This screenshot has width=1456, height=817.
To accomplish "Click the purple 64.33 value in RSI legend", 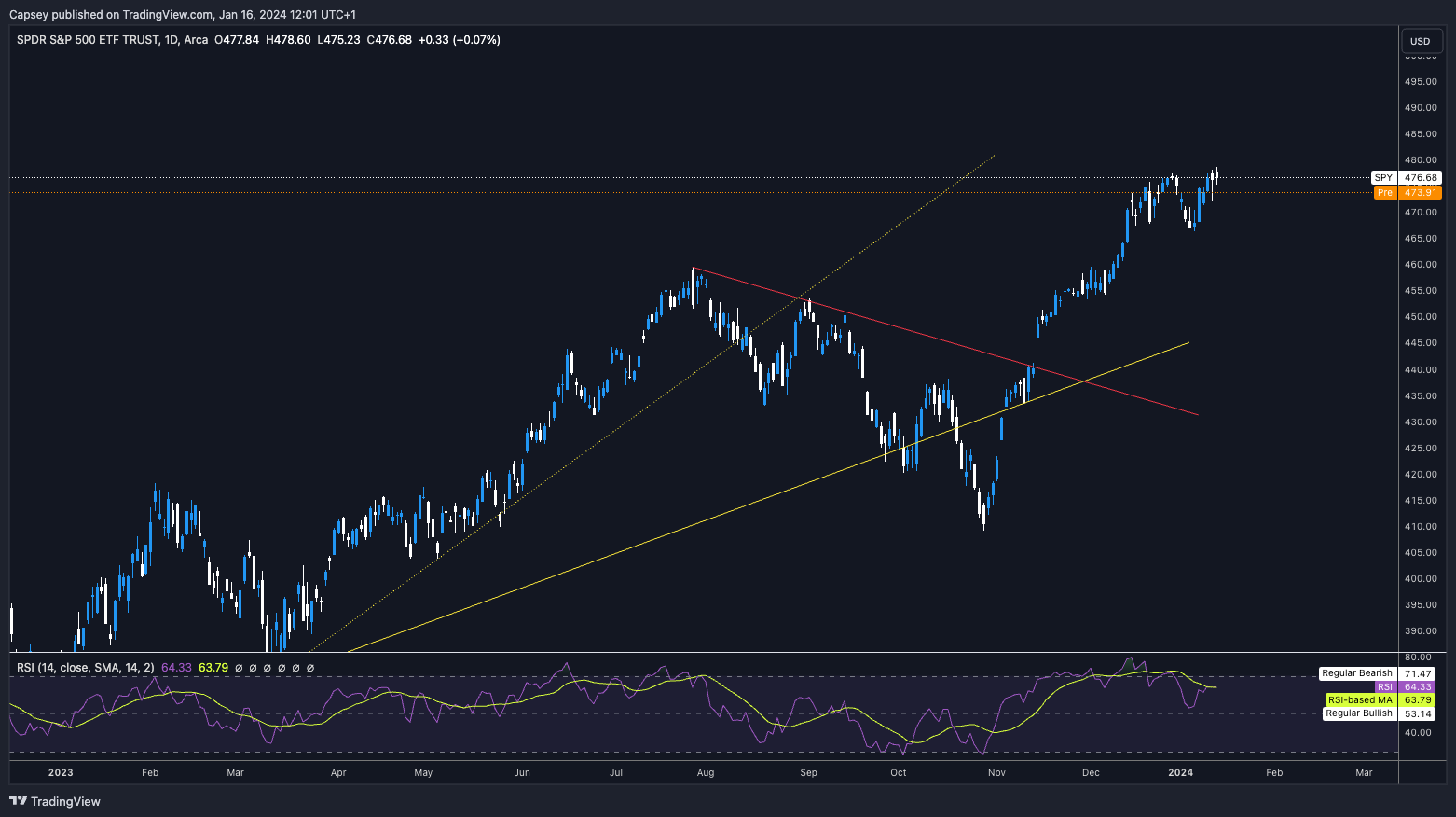I will click(x=176, y=668).
